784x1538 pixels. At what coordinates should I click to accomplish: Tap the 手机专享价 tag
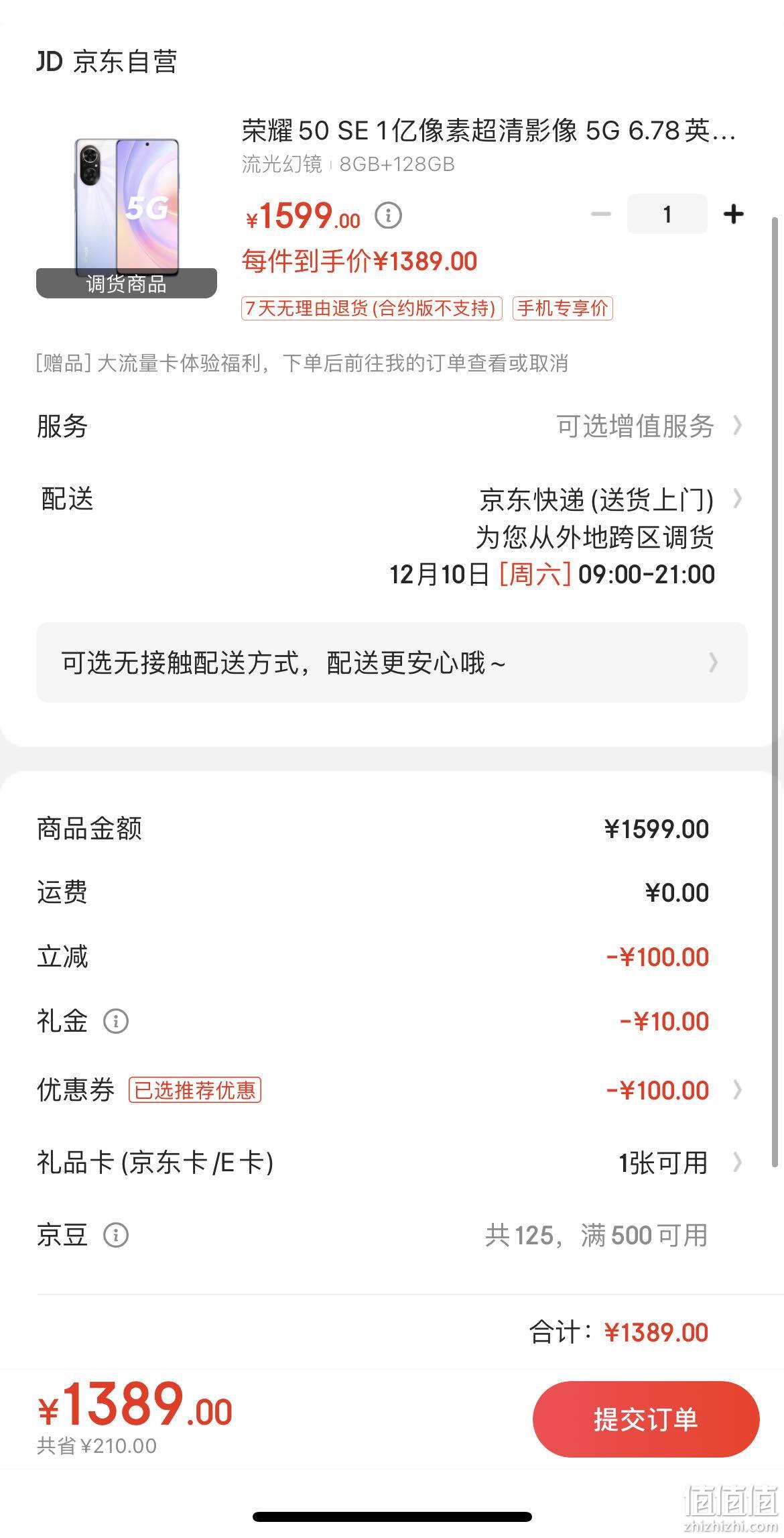(x=563, y=308)
